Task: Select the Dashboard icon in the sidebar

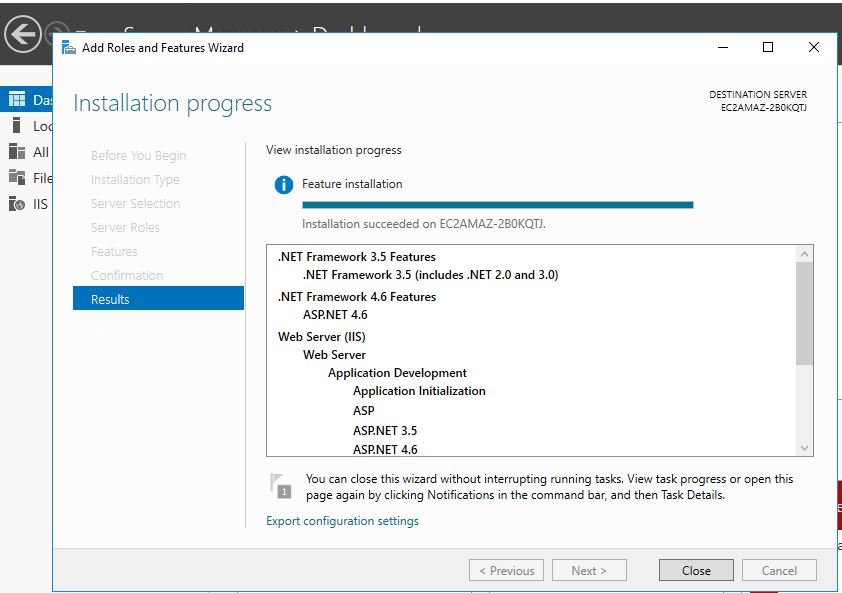Action: point(16,99)
